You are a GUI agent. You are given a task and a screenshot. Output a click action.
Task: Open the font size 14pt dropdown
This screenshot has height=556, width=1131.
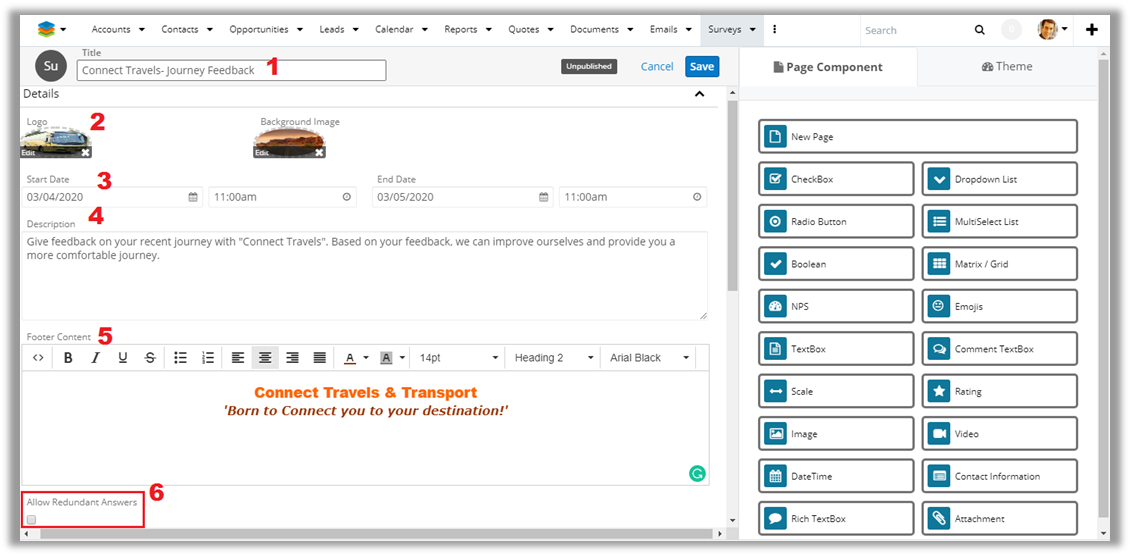[458, 358]
